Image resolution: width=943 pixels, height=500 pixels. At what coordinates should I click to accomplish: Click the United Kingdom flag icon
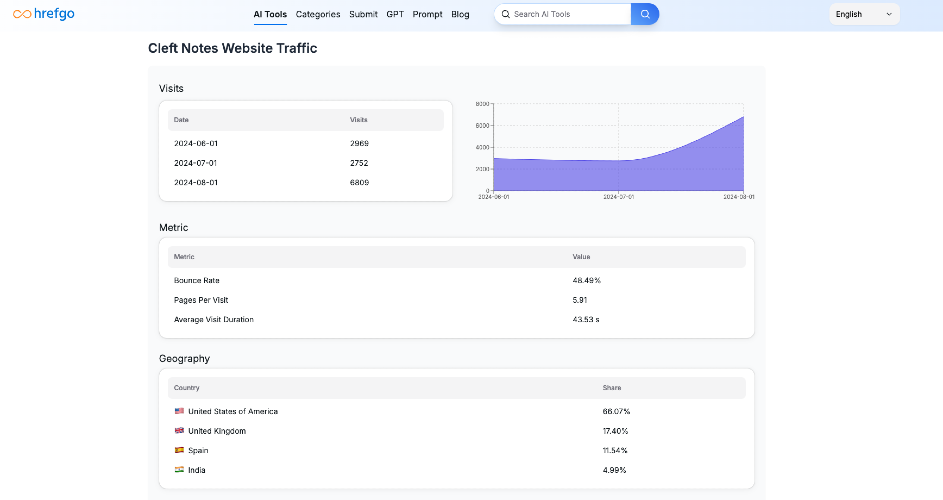(x=179, y=431)
